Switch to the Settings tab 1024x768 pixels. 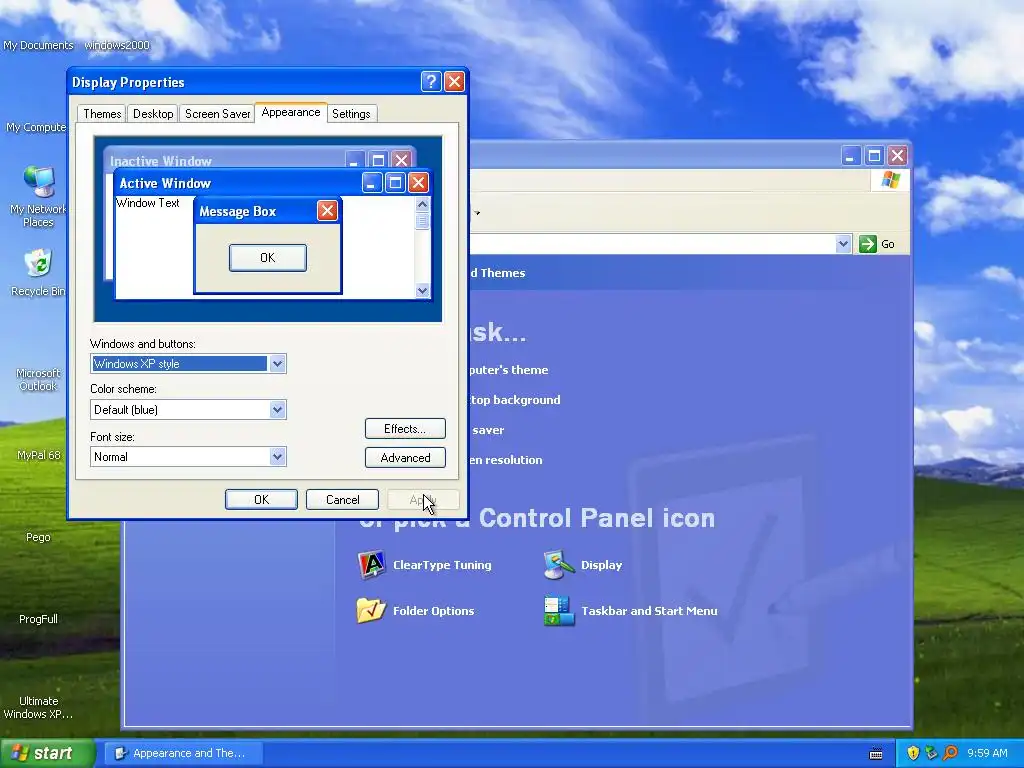(351, 114)
